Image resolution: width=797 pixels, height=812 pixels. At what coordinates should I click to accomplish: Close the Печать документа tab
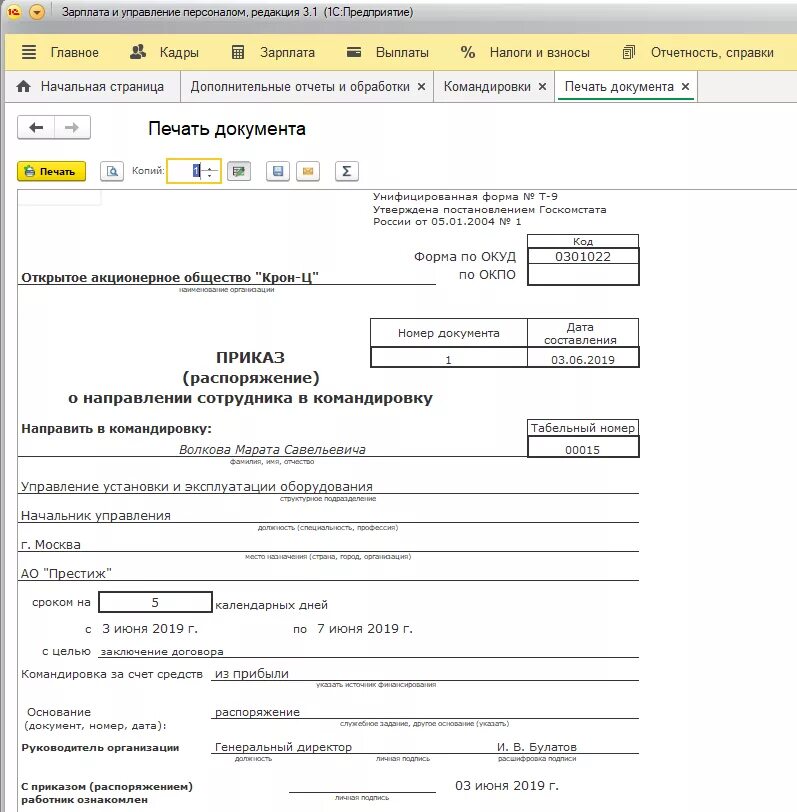(x=685, y=86)
